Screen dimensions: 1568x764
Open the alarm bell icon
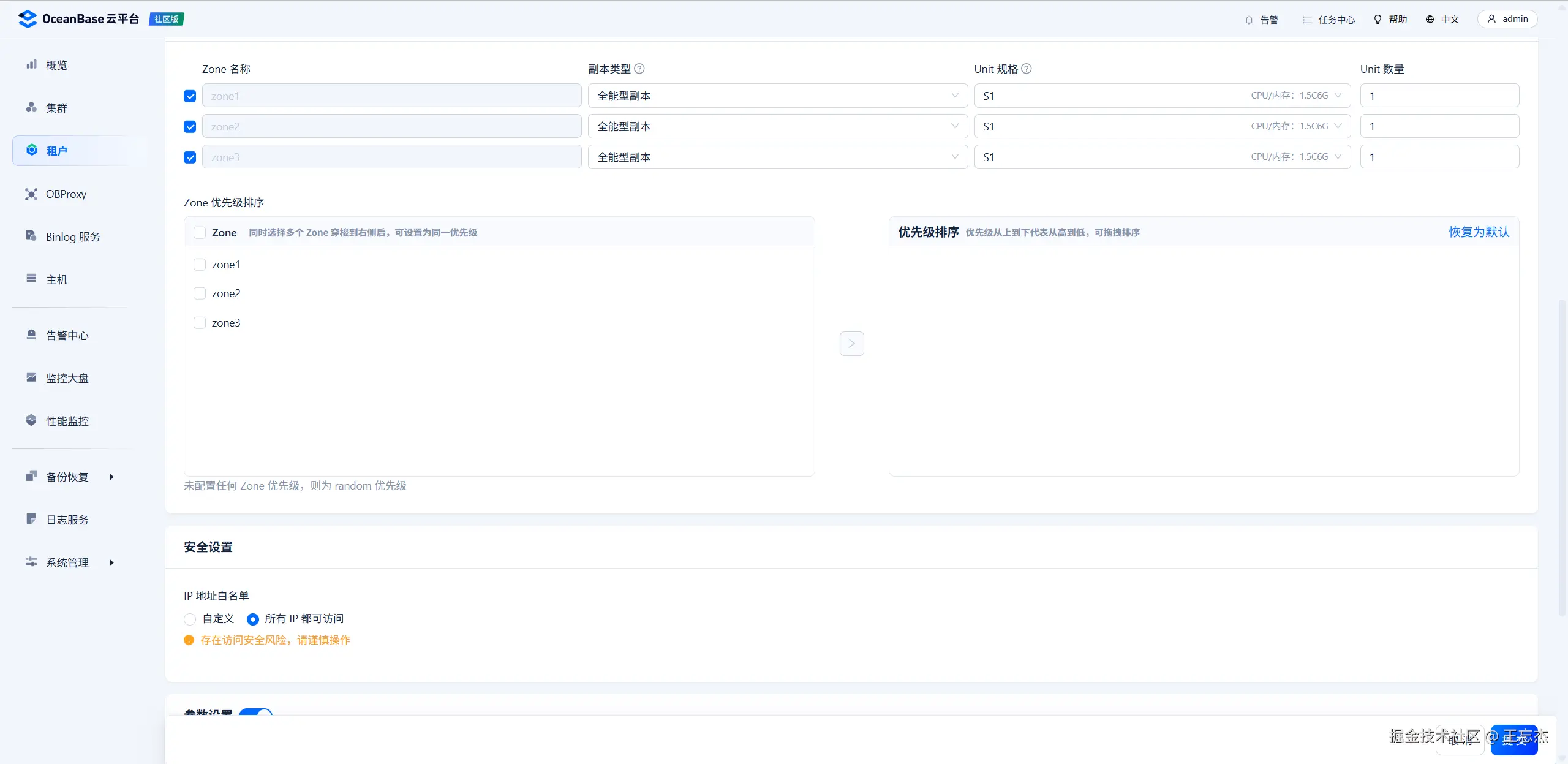(x=1249, y=20)
